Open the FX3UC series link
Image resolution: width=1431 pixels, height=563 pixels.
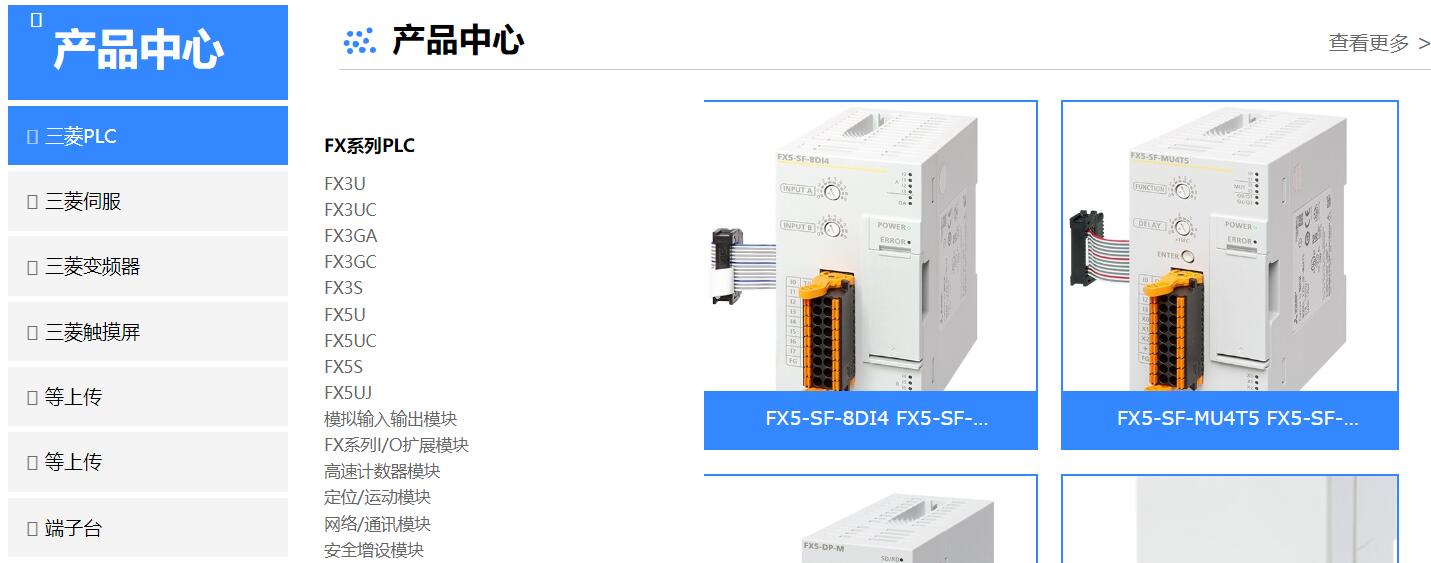[x=350, y=210]
